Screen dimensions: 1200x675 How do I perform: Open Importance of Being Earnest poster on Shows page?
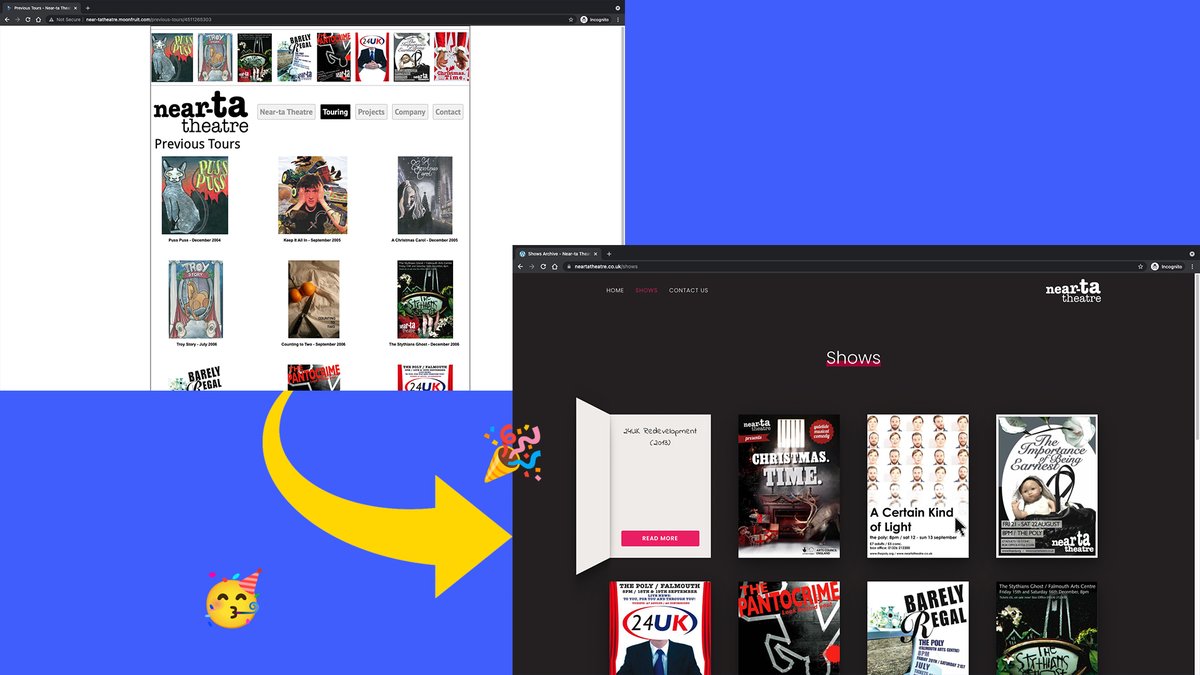pyautogui.click(x=1047, y=486)
